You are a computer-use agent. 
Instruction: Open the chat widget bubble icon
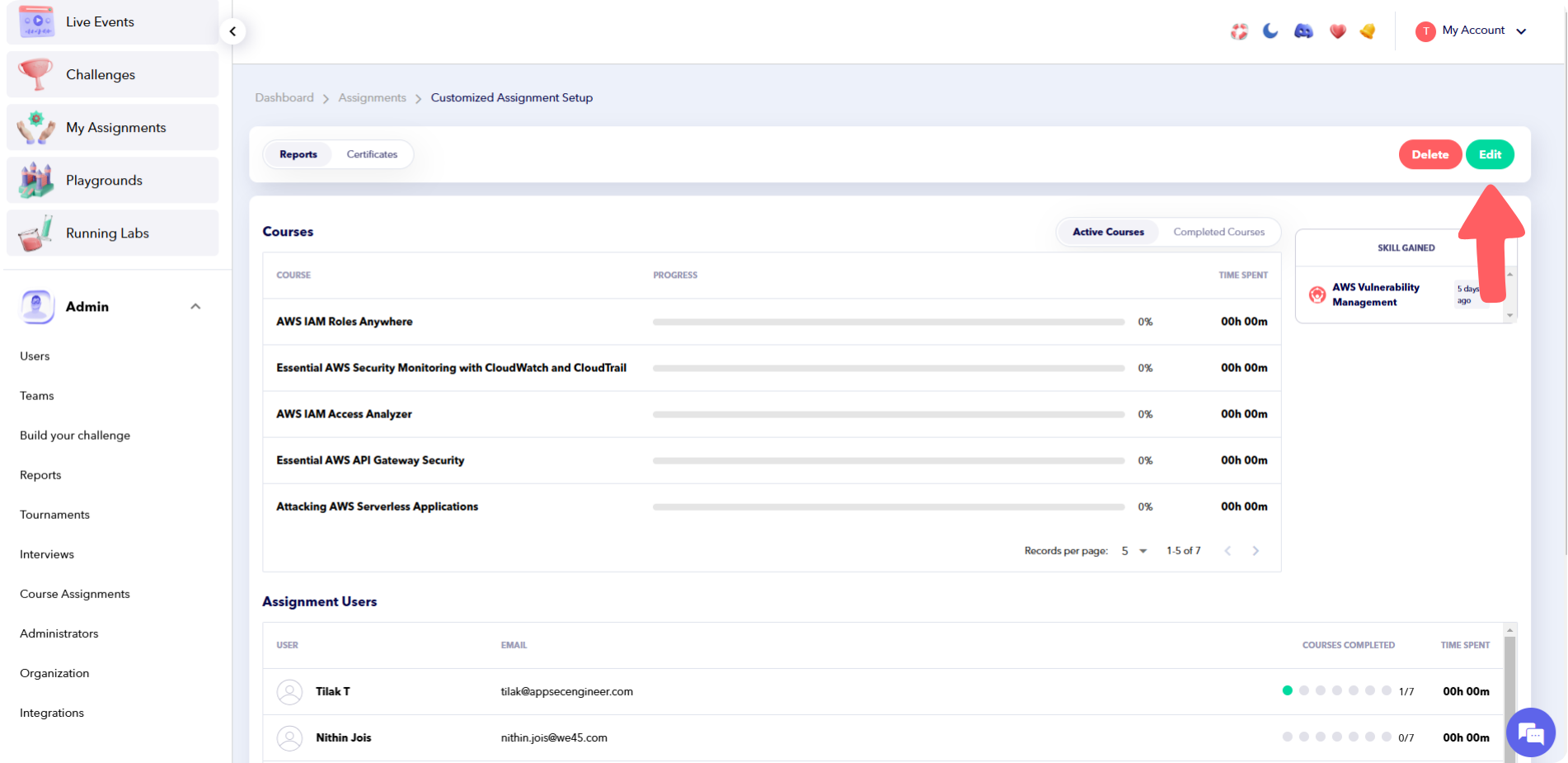(1530, 732)
